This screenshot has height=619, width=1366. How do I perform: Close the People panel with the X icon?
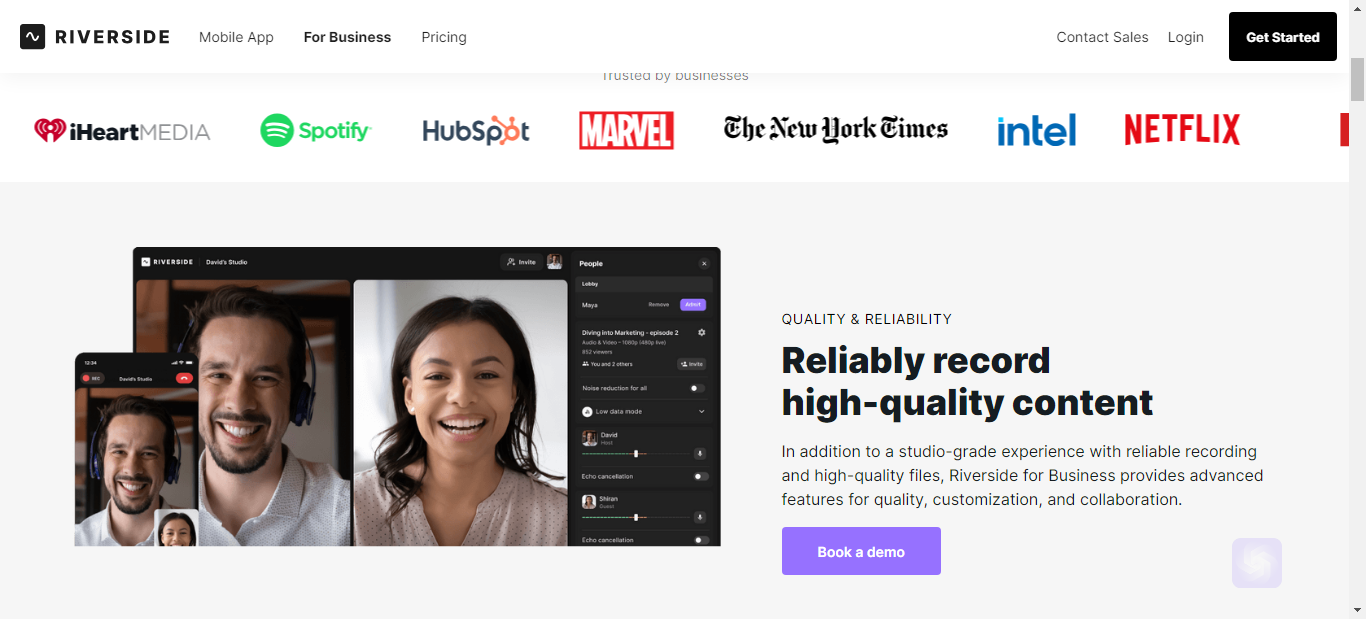(704, 263)
